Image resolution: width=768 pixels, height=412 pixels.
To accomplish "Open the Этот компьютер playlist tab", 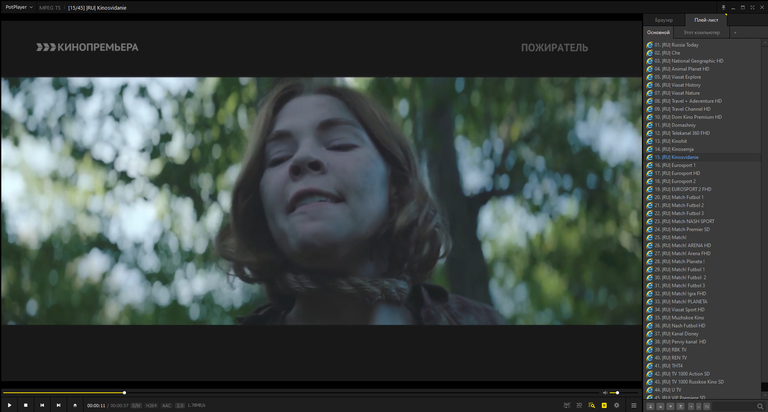I will pos(701,32).
